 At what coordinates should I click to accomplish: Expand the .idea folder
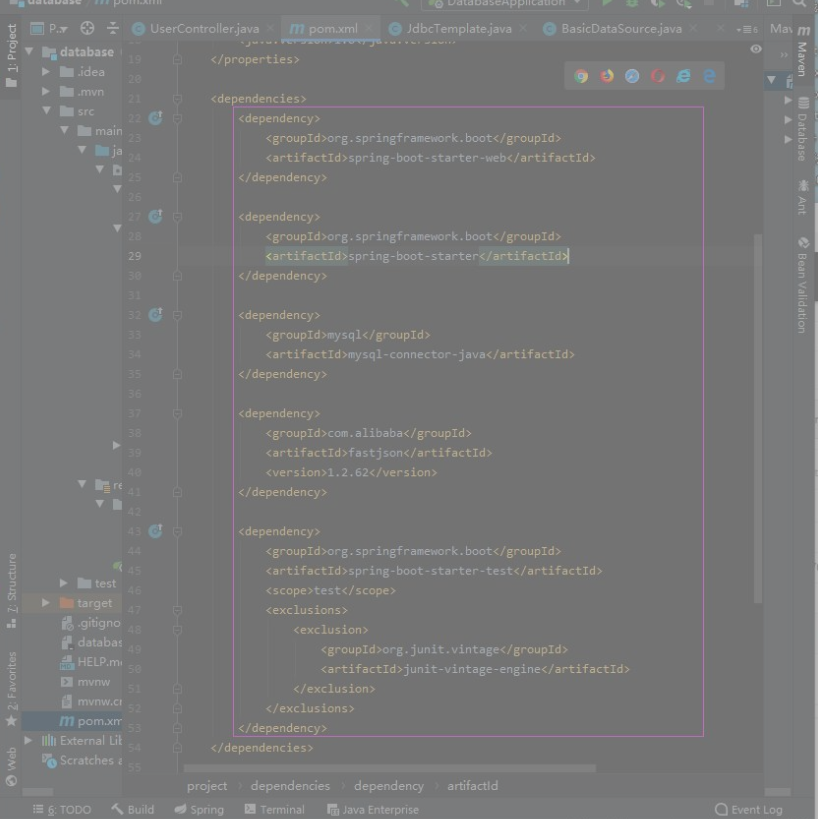click(x=46, y=72)
